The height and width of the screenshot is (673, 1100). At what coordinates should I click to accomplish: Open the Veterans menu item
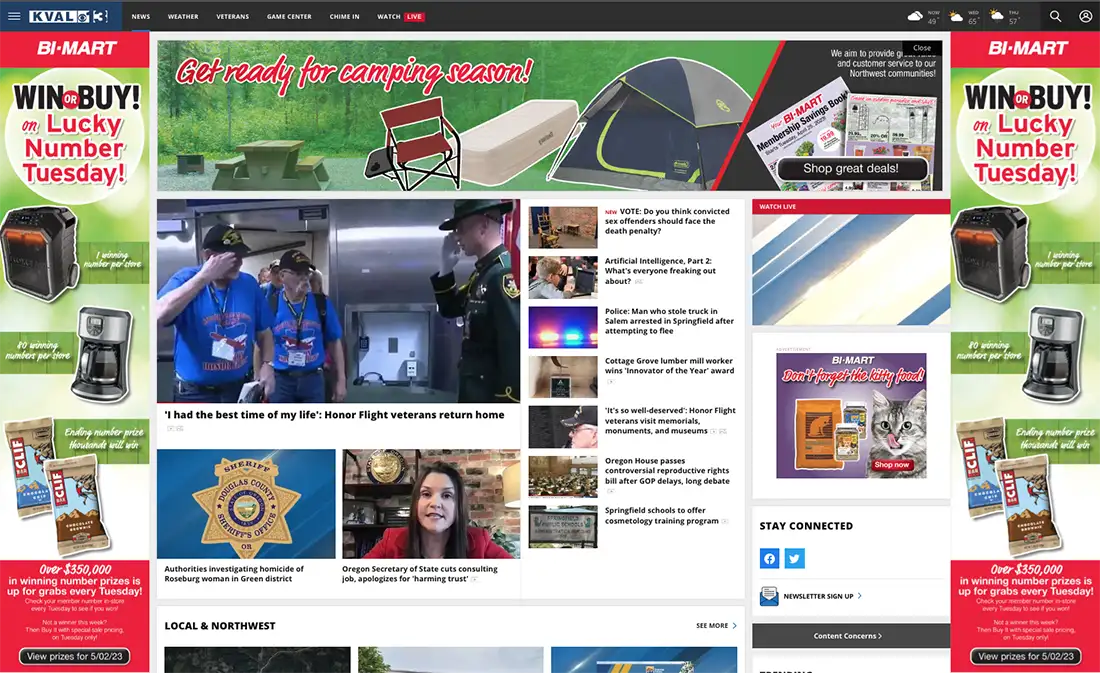pyautogui.click(x=233, y=16)
